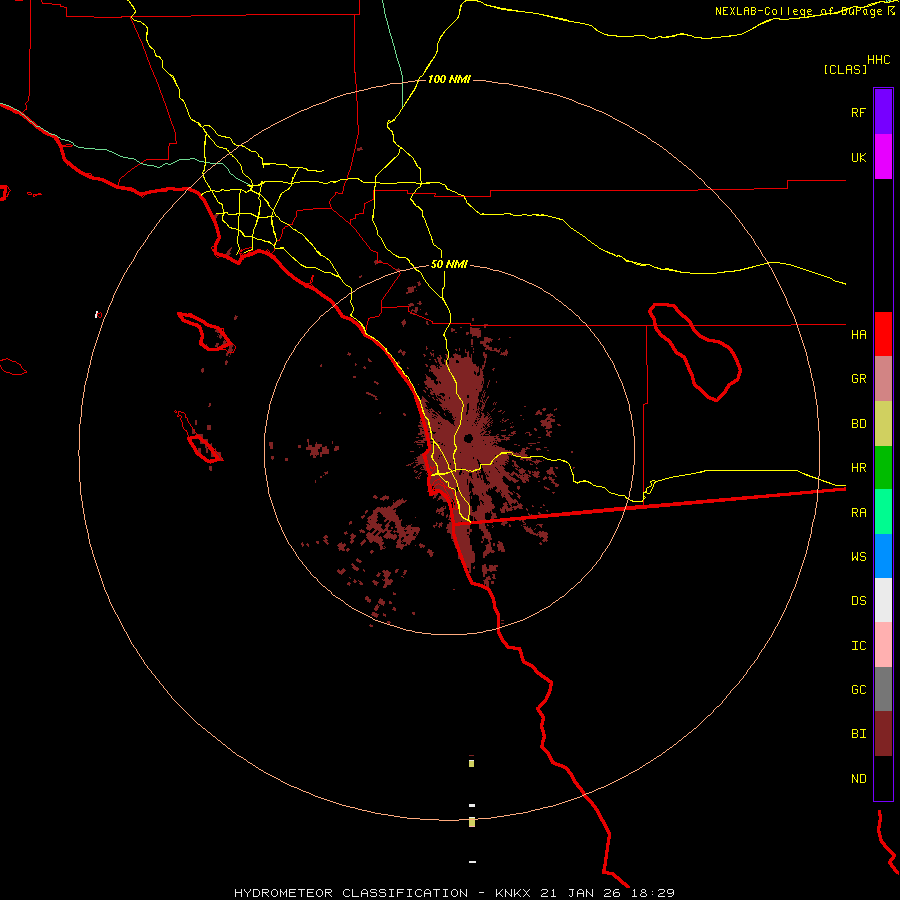Screen dimensions: 900x900
Task: Click the "DS" legend label
Action: click(858, 601)
